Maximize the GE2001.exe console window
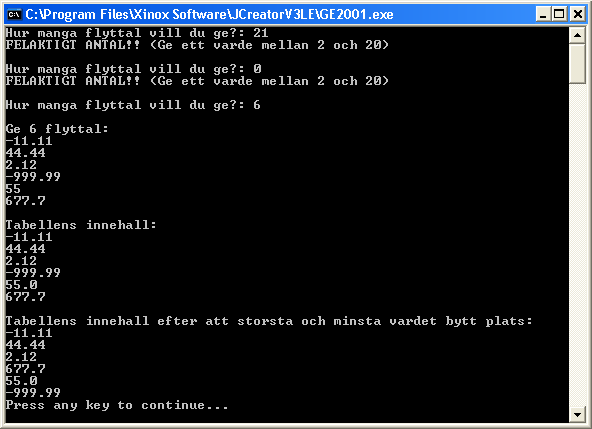The width and height of the screenshot is (592, 429). pyautogui.click(x=559, y=14)
